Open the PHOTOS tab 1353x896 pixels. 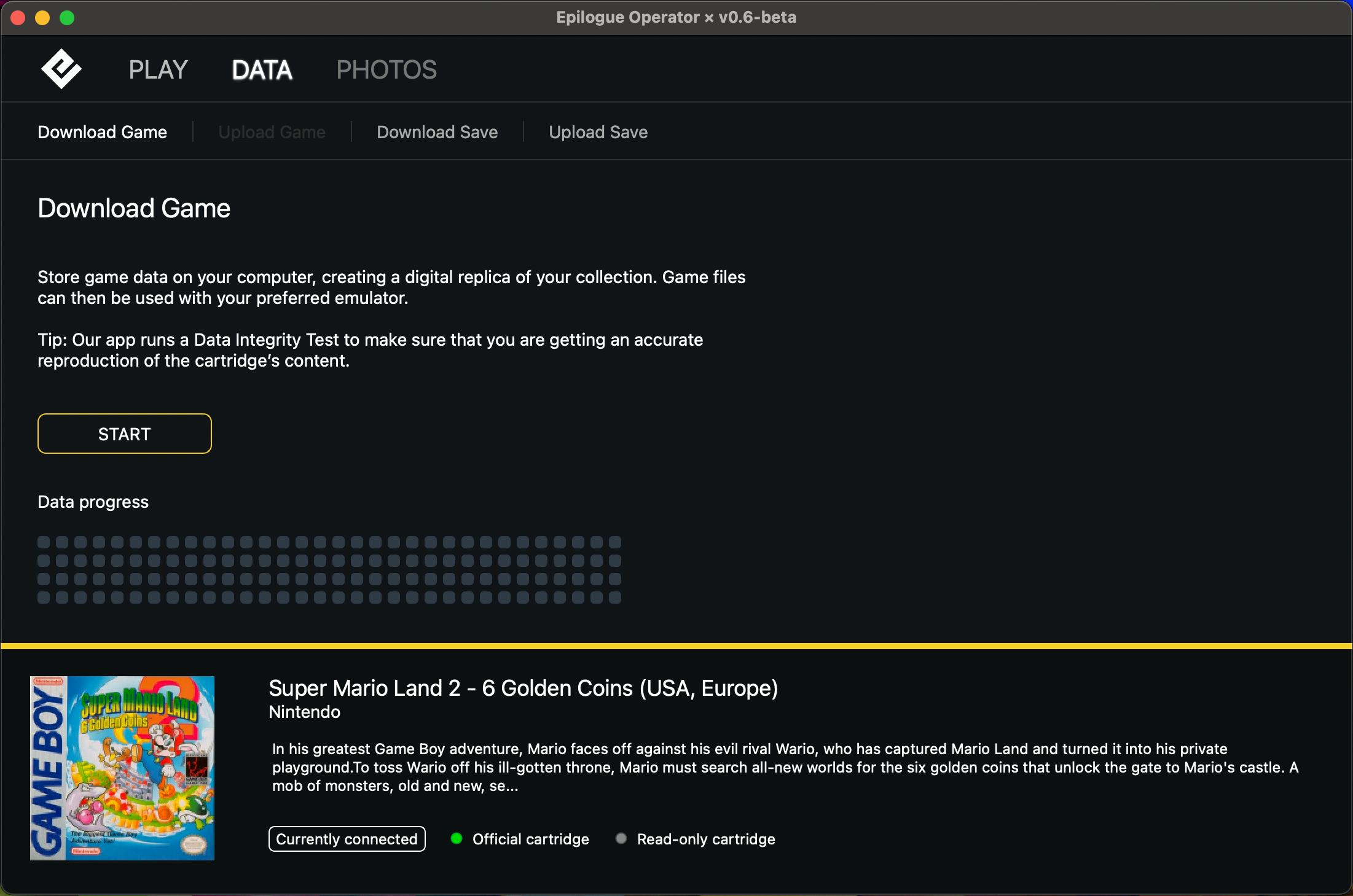(386, 69)
